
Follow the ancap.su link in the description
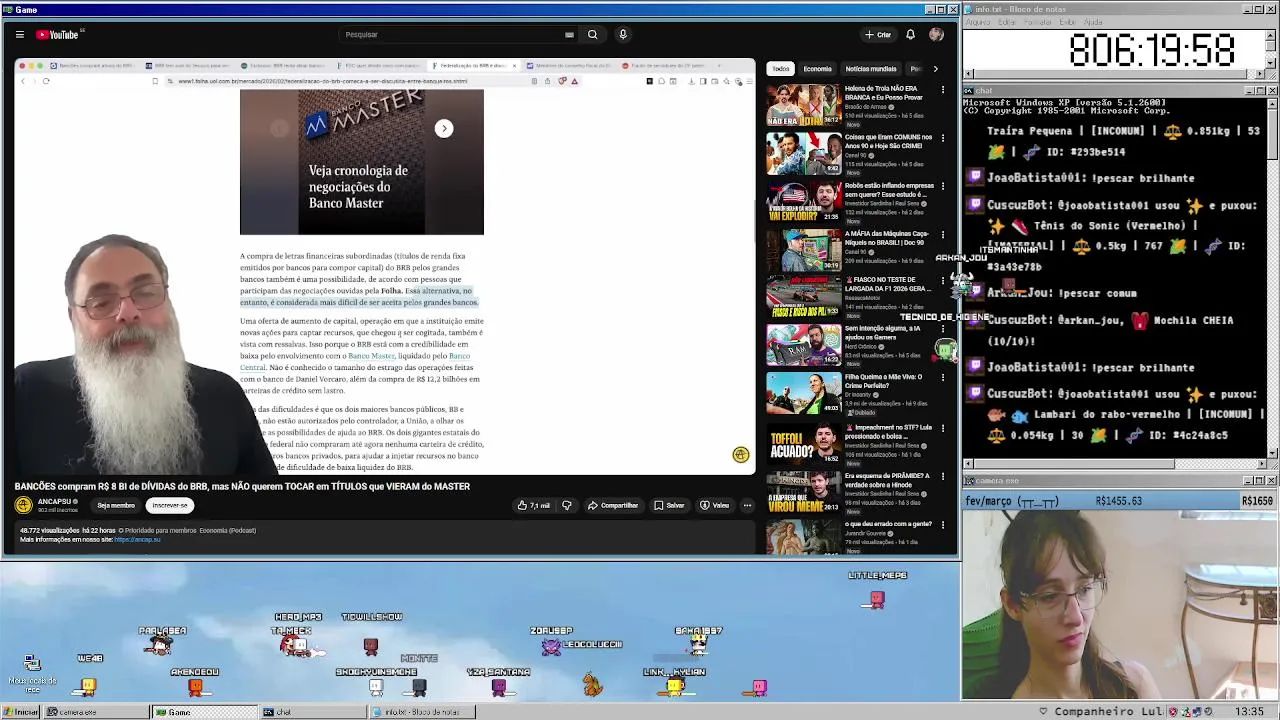tap(137, 540)
